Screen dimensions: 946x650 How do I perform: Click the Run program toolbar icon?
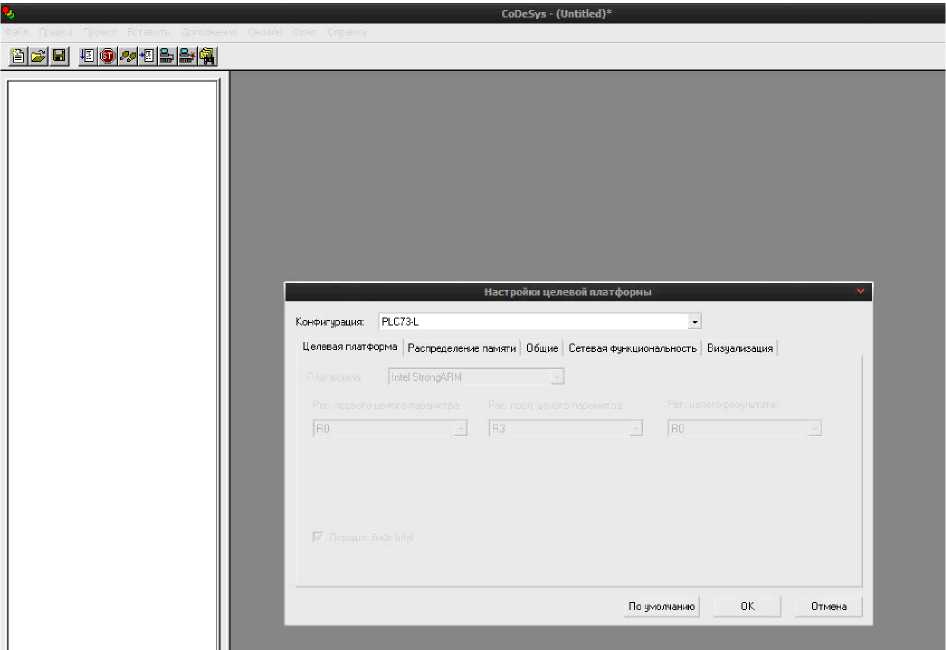87,56
